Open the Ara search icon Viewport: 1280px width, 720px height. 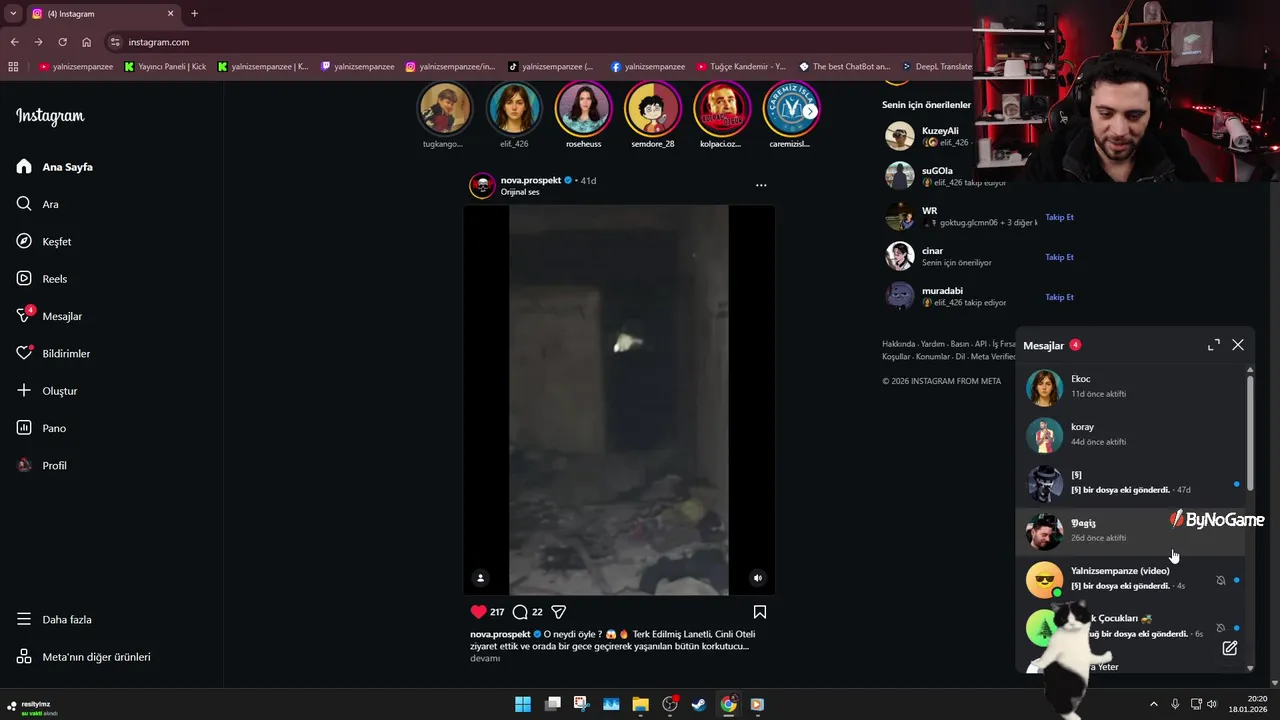[24, 204]
